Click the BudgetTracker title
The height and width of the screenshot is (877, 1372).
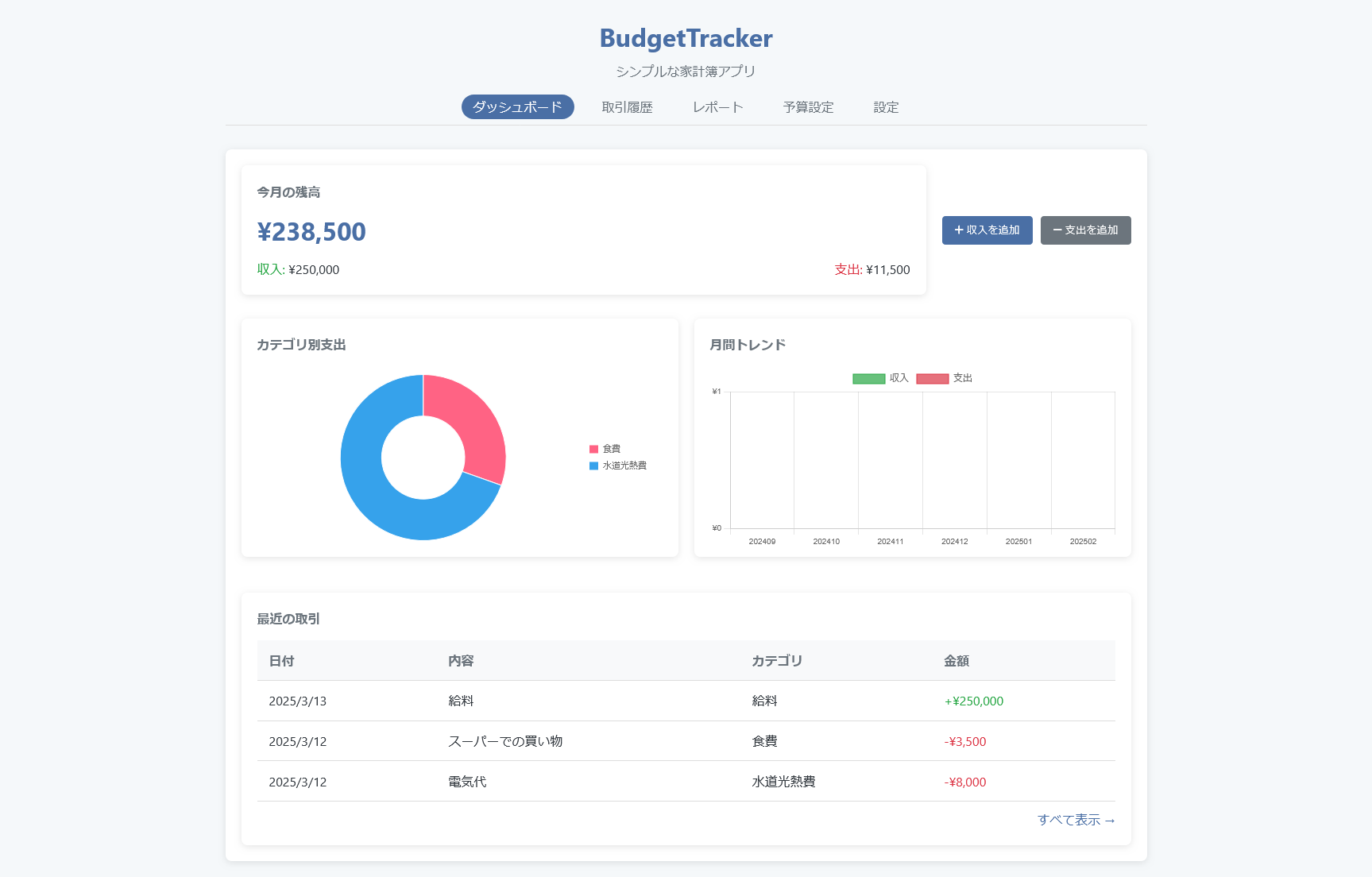(686, 38)
